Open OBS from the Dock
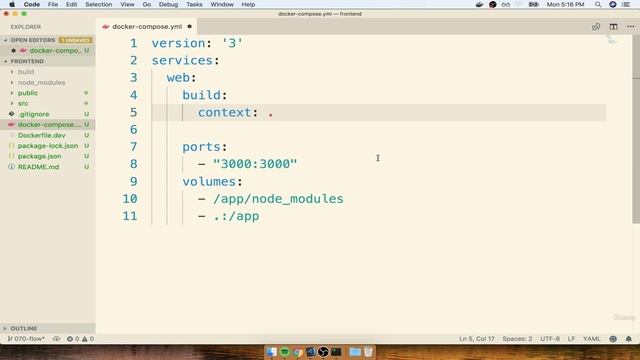The height and width of the screenshot is (360, 640). (x=323, y=352)
